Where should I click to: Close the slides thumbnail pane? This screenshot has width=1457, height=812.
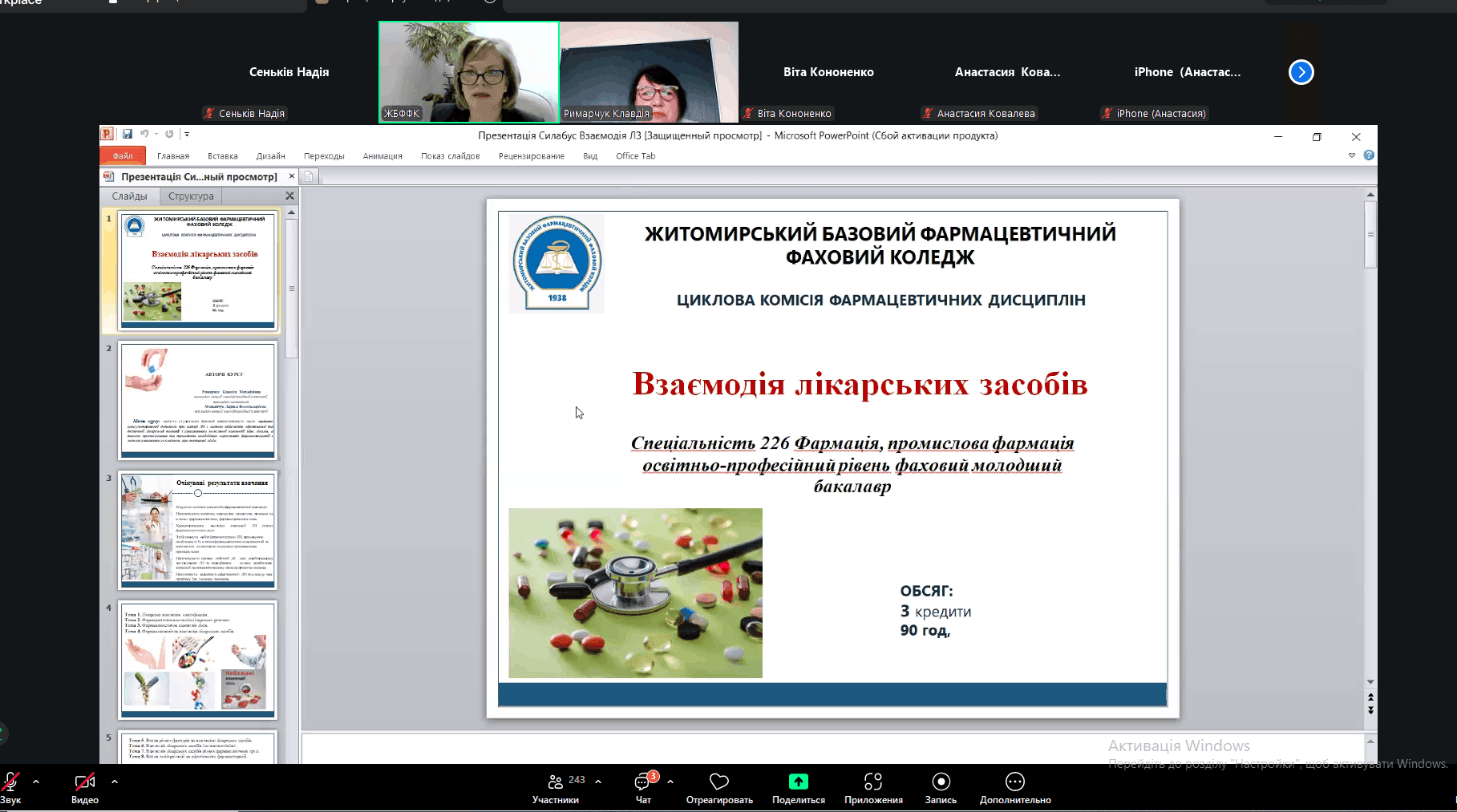289,196
